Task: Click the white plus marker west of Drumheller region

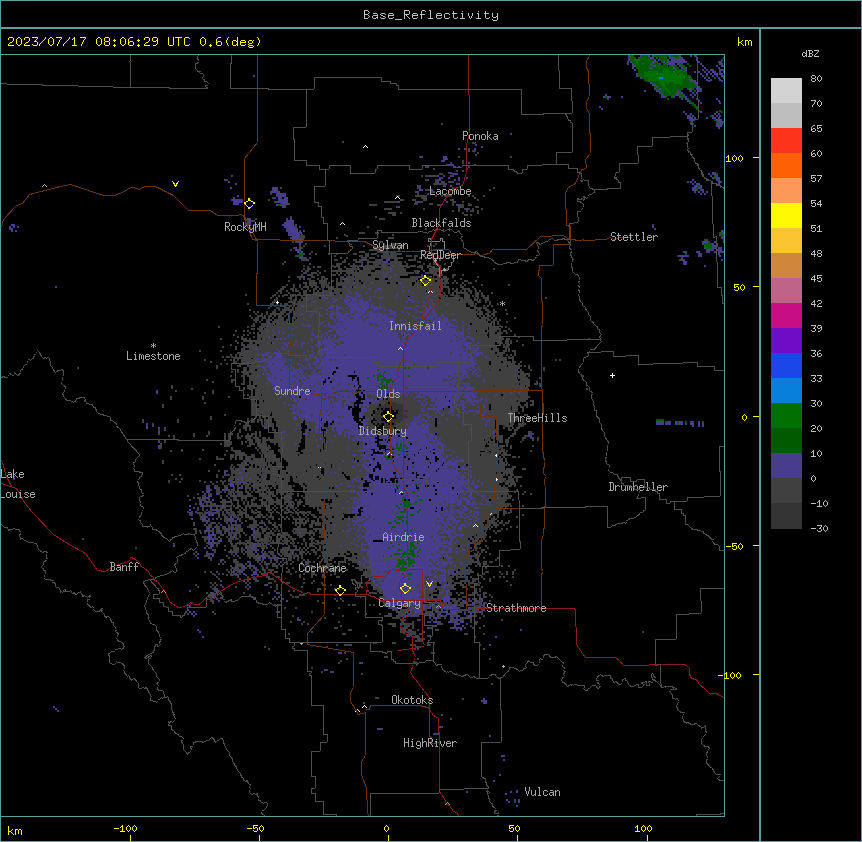Action: pos(612,375)
